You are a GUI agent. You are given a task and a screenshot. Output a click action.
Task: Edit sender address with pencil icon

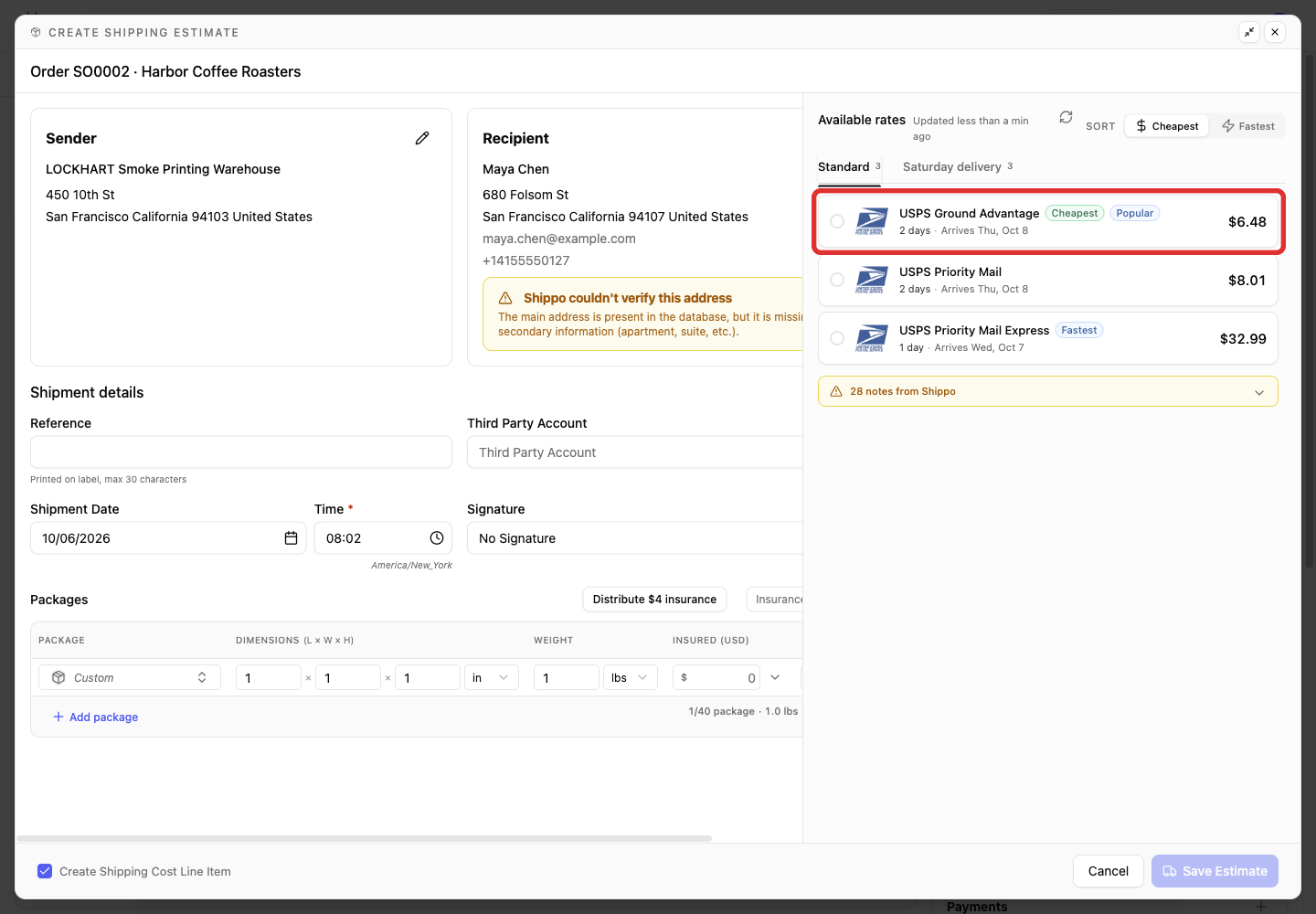(x=422, y=138)
